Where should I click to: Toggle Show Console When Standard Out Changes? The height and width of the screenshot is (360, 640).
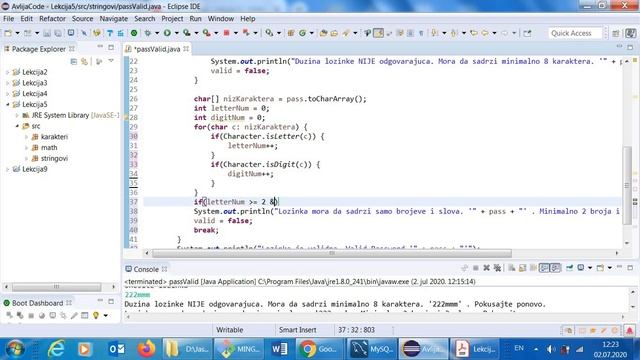click(544, 268)
